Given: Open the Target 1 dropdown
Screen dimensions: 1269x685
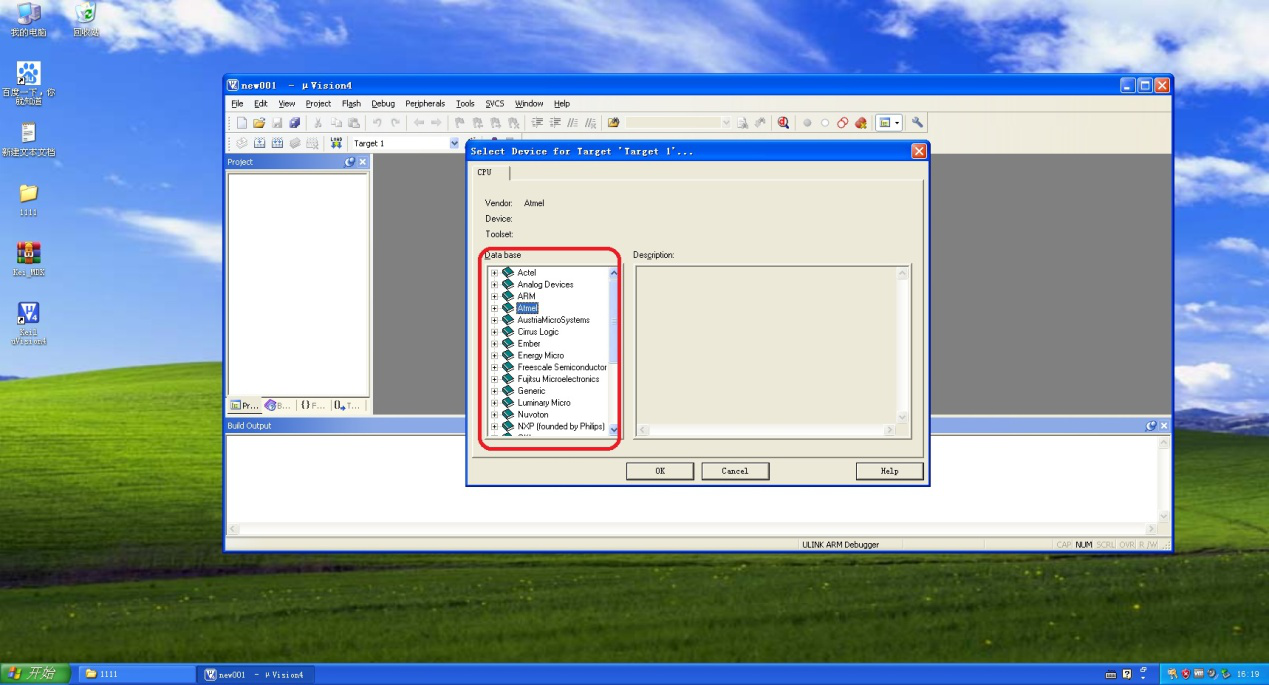Looking at the screenshot, I should tap(454, 143).
